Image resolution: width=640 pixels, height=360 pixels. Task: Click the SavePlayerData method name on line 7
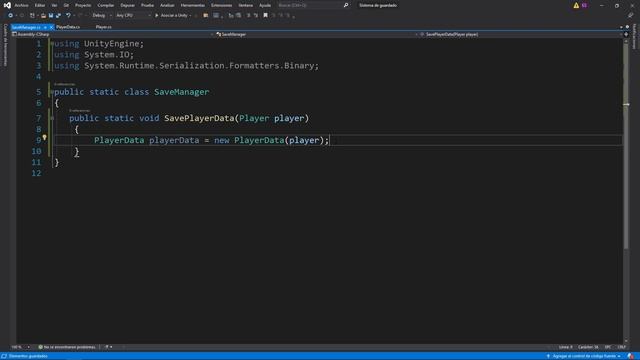pyautogui.click(x=199, y=118)
